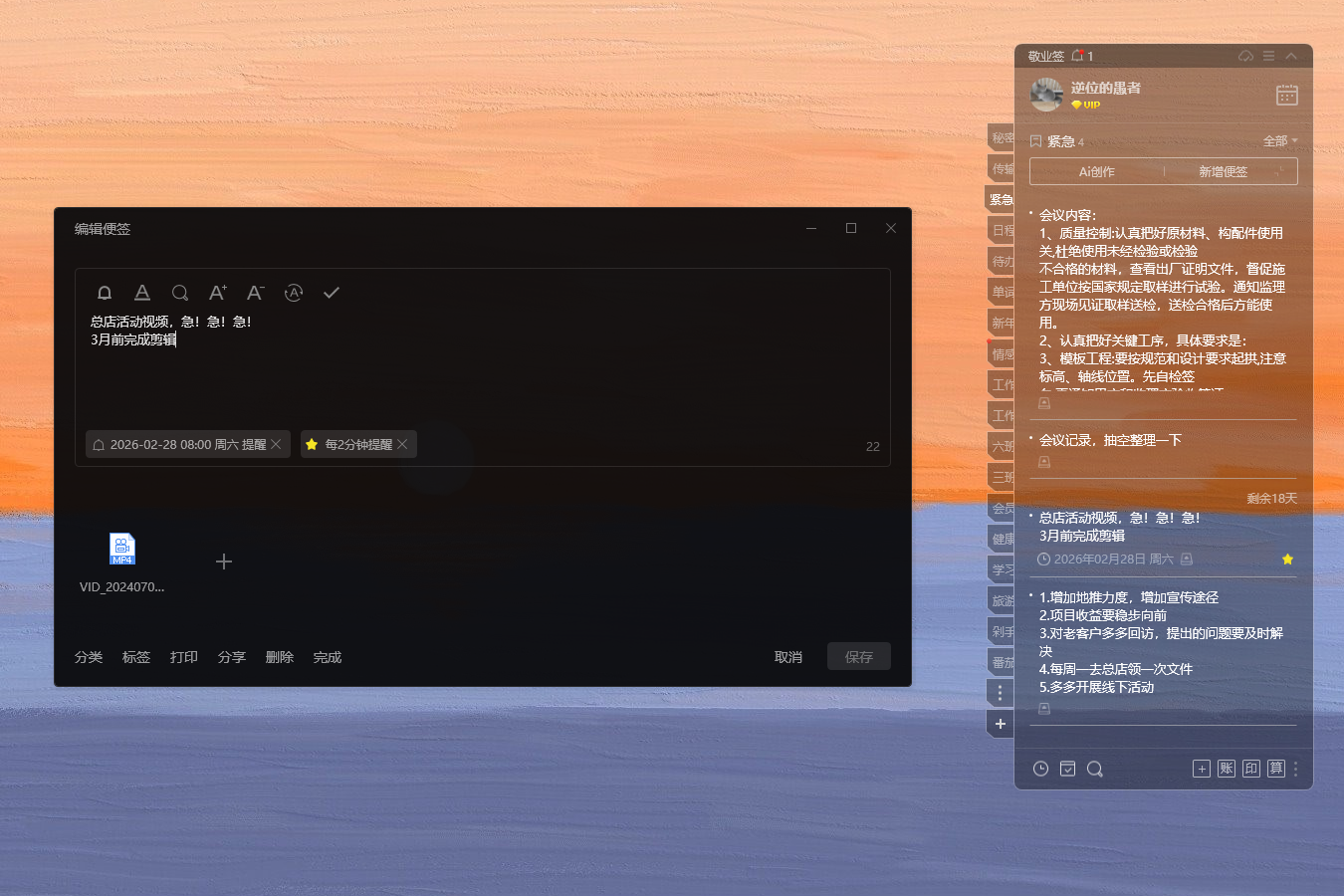Expand the 全部 filter dropdown
This screenshot has width=1344, height=896.
click(x=1280, y=141)
